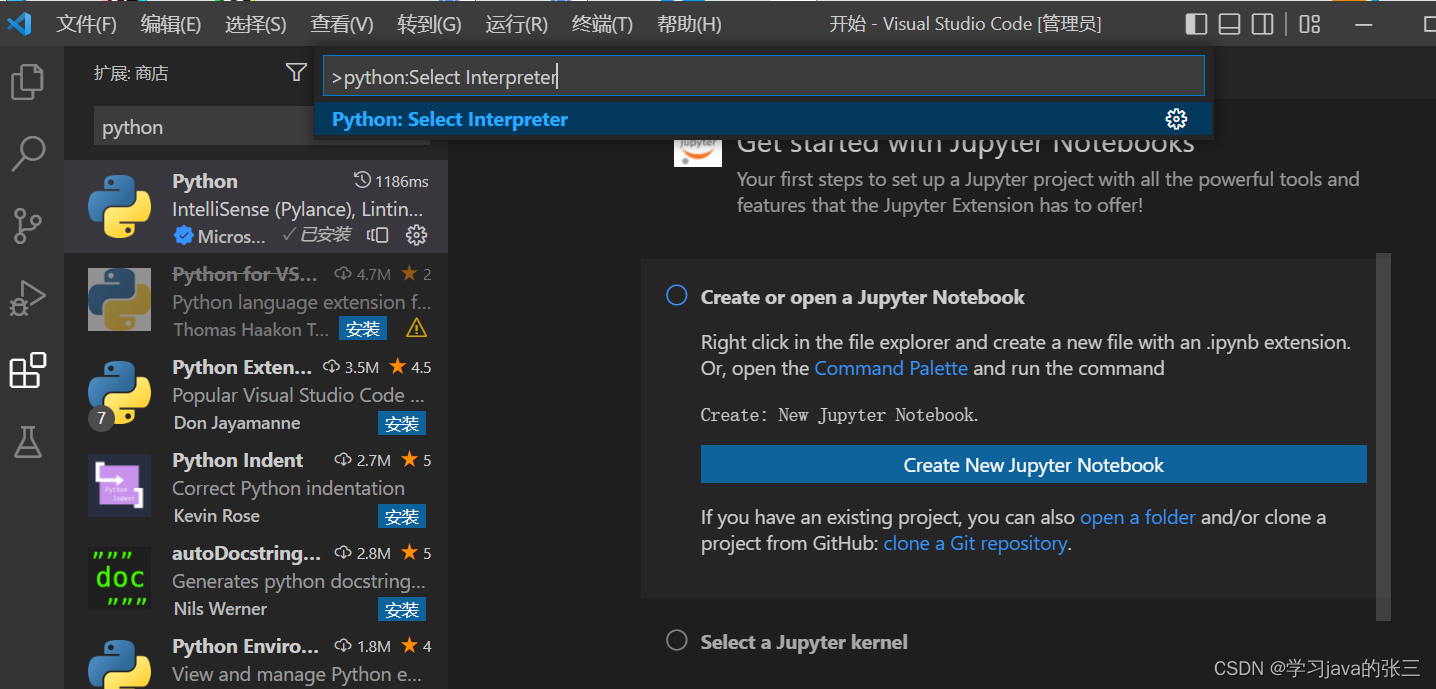Install the autoDocstring extension
1436x689 pixels.
(402, 609)
